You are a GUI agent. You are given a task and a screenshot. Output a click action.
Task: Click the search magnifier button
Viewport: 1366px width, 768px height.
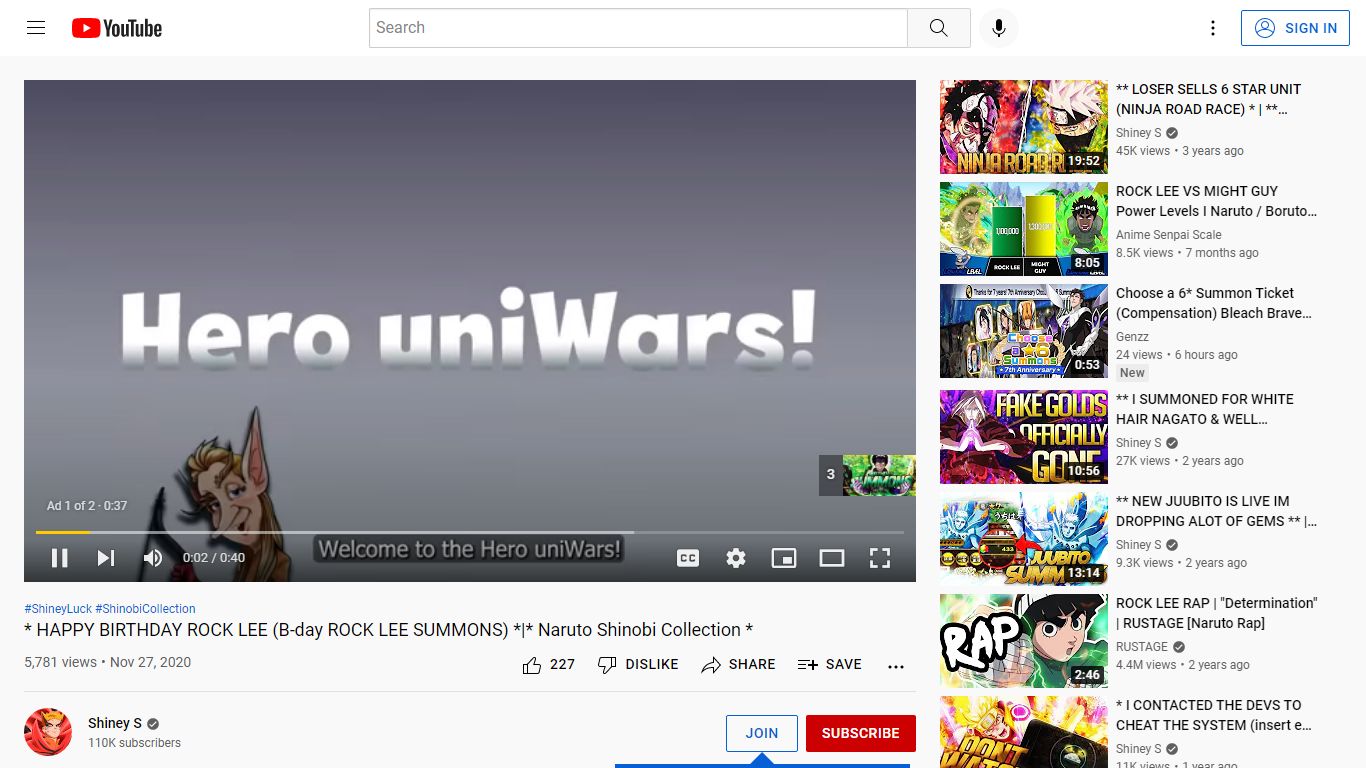(938, 28)
